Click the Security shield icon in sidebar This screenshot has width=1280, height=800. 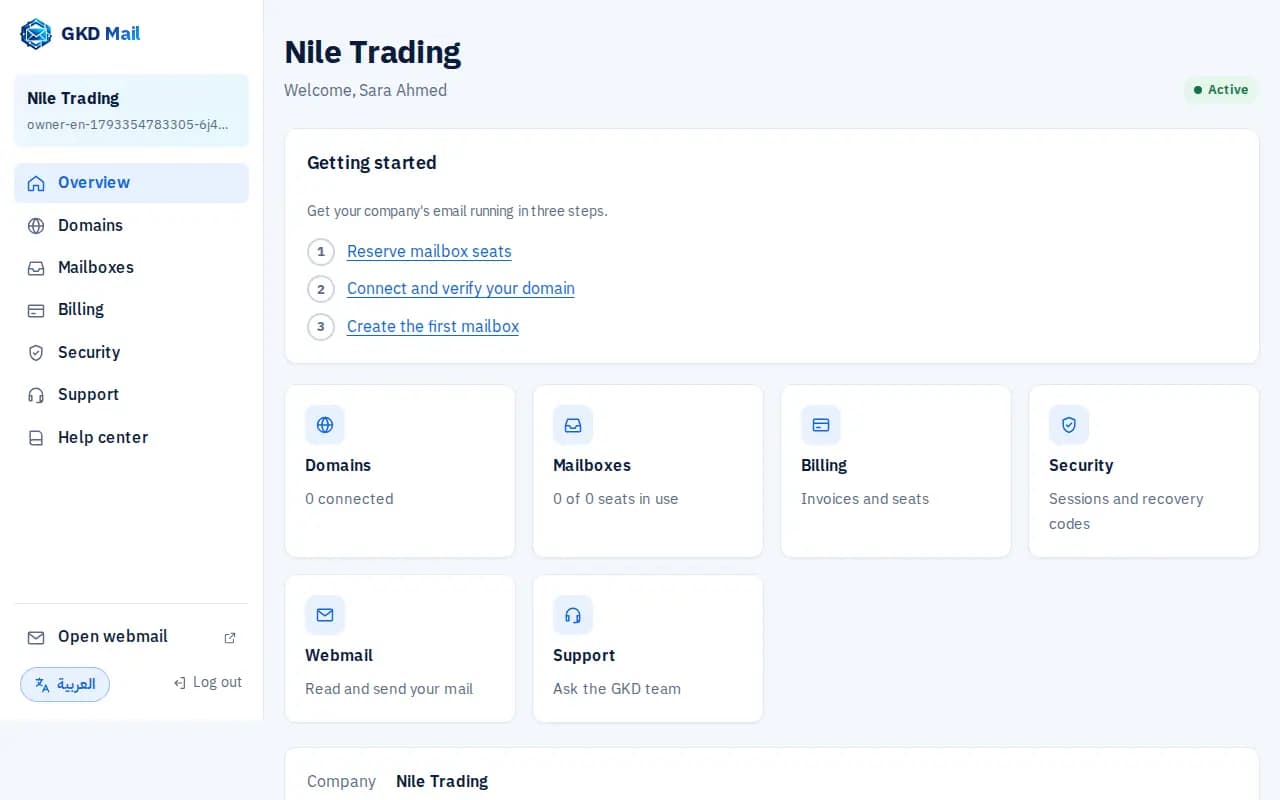pyautogui.click(x=36, y=353)
